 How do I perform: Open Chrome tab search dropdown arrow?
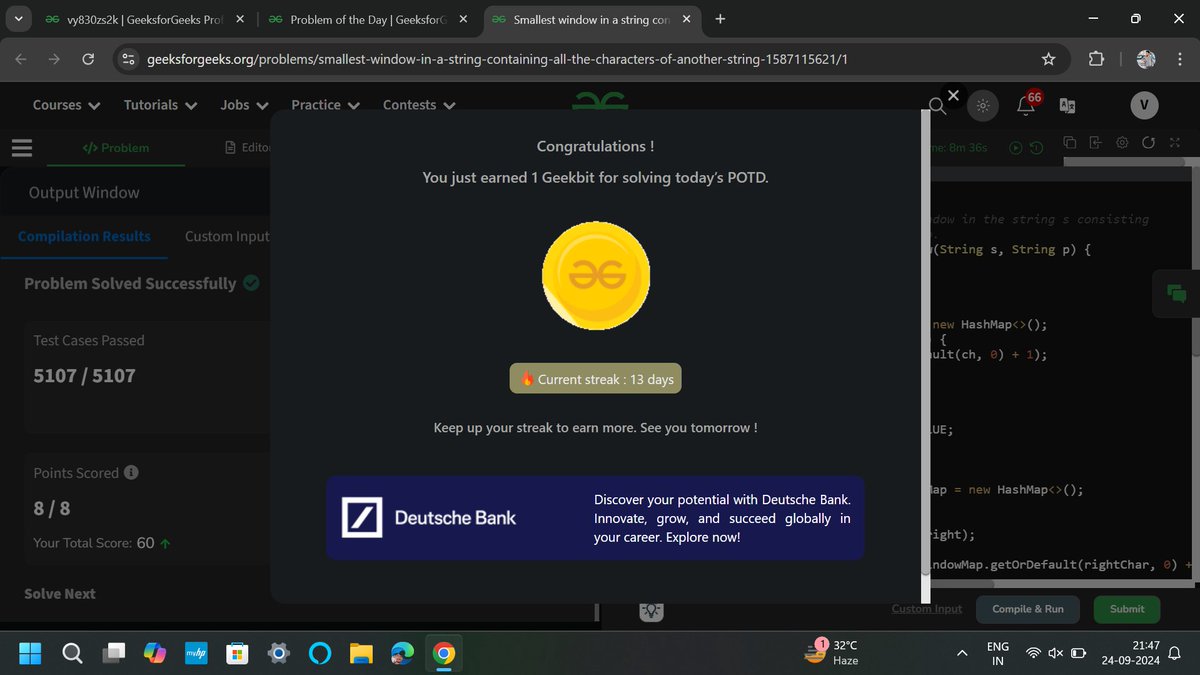point(18,19)
